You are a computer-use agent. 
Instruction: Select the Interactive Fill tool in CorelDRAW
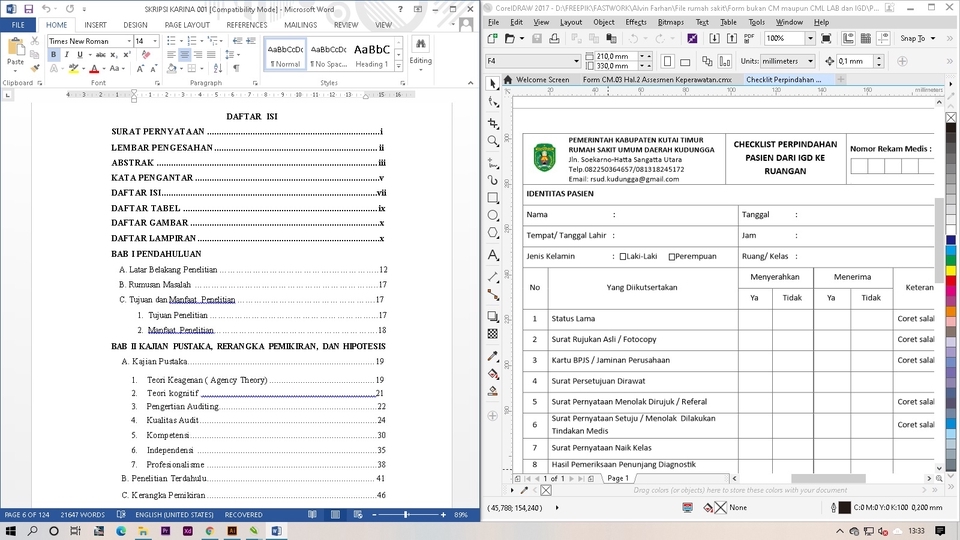coord(493,373)
